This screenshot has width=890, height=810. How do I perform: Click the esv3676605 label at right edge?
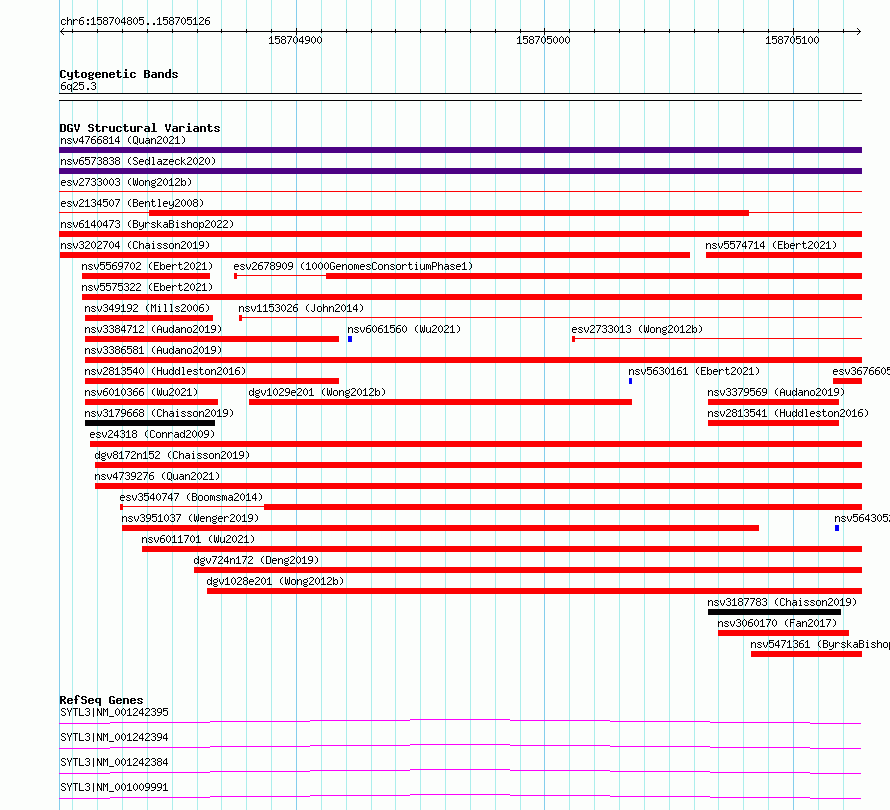tap(861, 371)
